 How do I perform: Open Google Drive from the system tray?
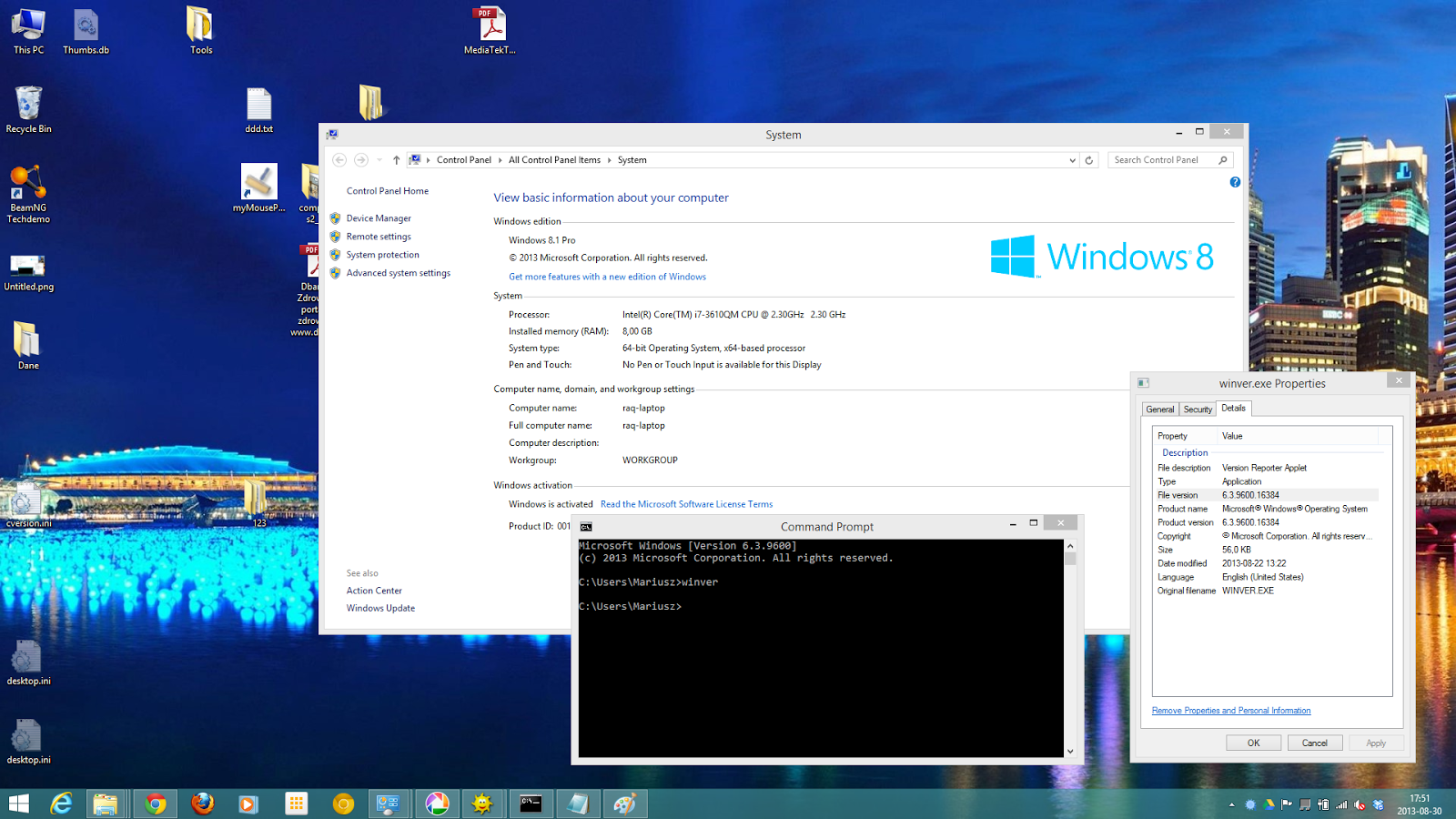[1268, 805]
